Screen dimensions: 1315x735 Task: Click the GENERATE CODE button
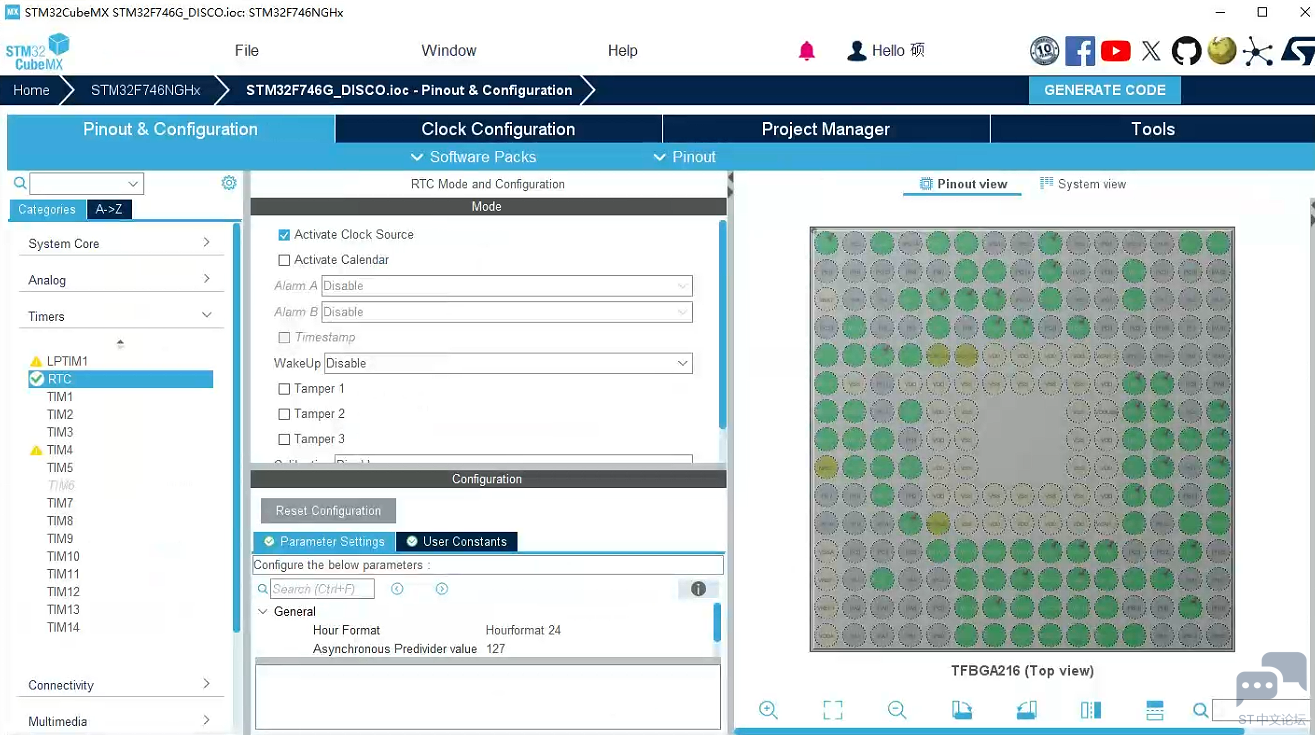[x=1105, y=90]
